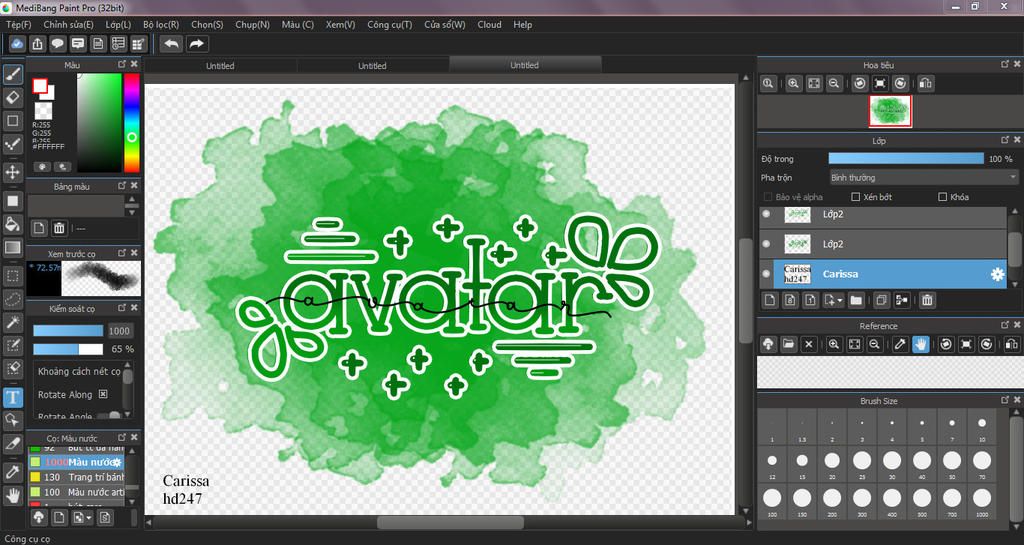Click the Undo arrow in top toolbar

[x=172, y=44]
